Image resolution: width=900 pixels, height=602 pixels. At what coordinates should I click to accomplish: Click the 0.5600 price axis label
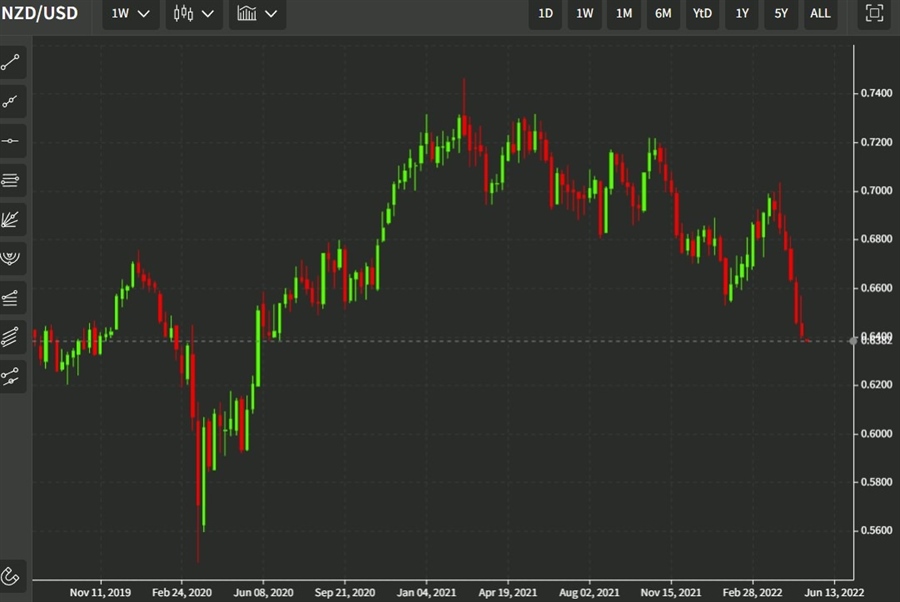point(876,530)
